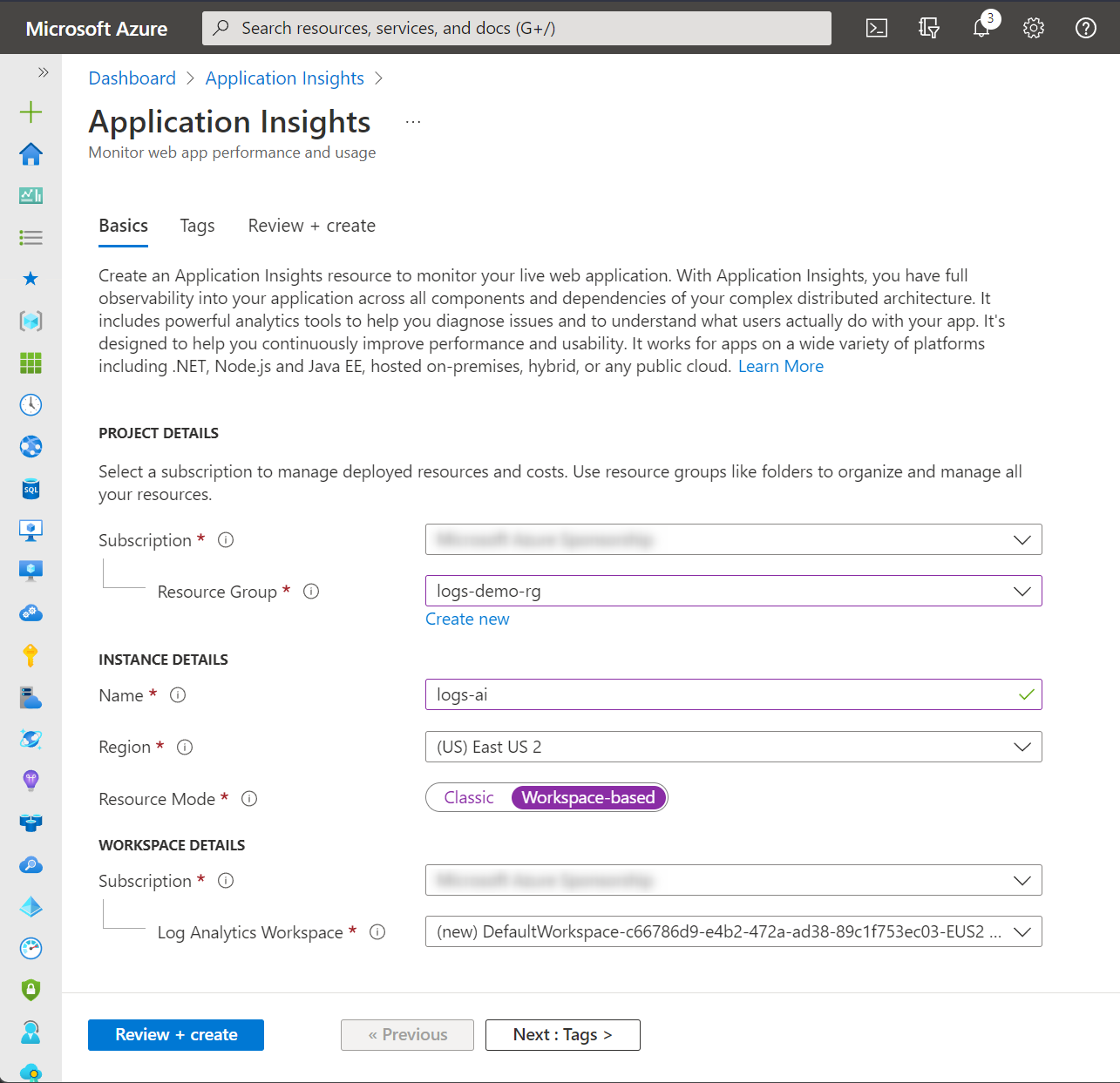Open Directory and subscription filter icon
Image resolution: width=1120 pixels, height=1083 pixels.
point(929,28)
